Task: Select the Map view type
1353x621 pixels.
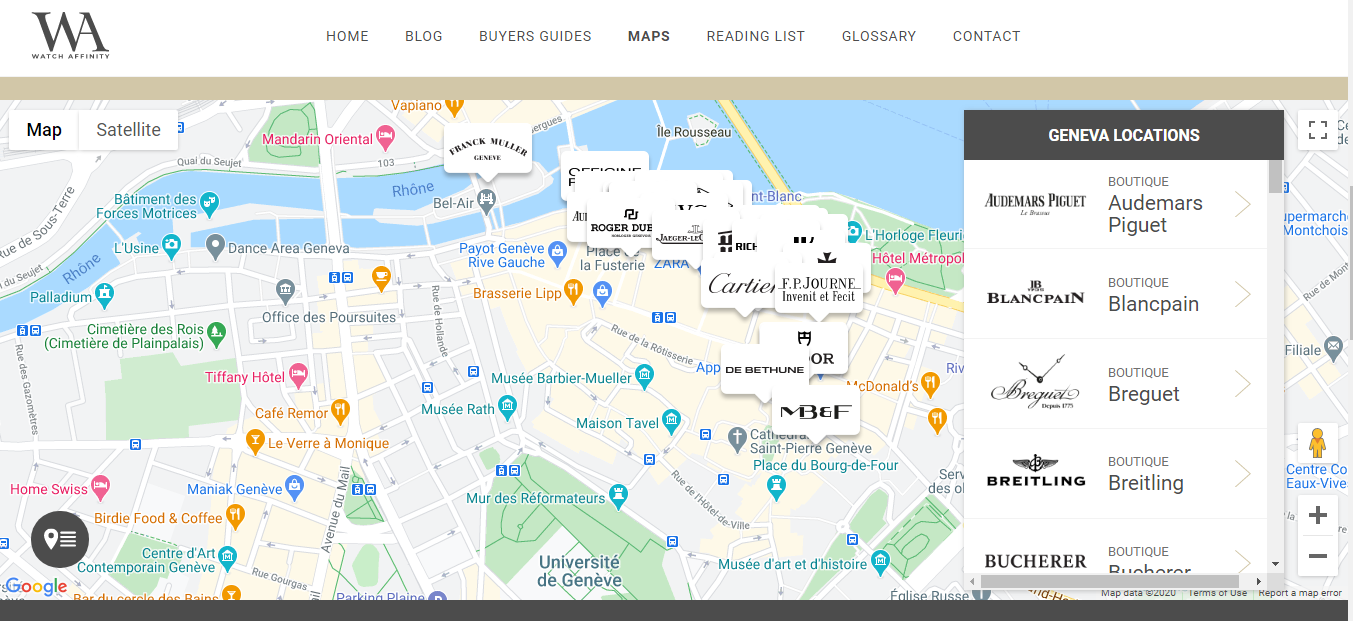Action: (44, 130)
